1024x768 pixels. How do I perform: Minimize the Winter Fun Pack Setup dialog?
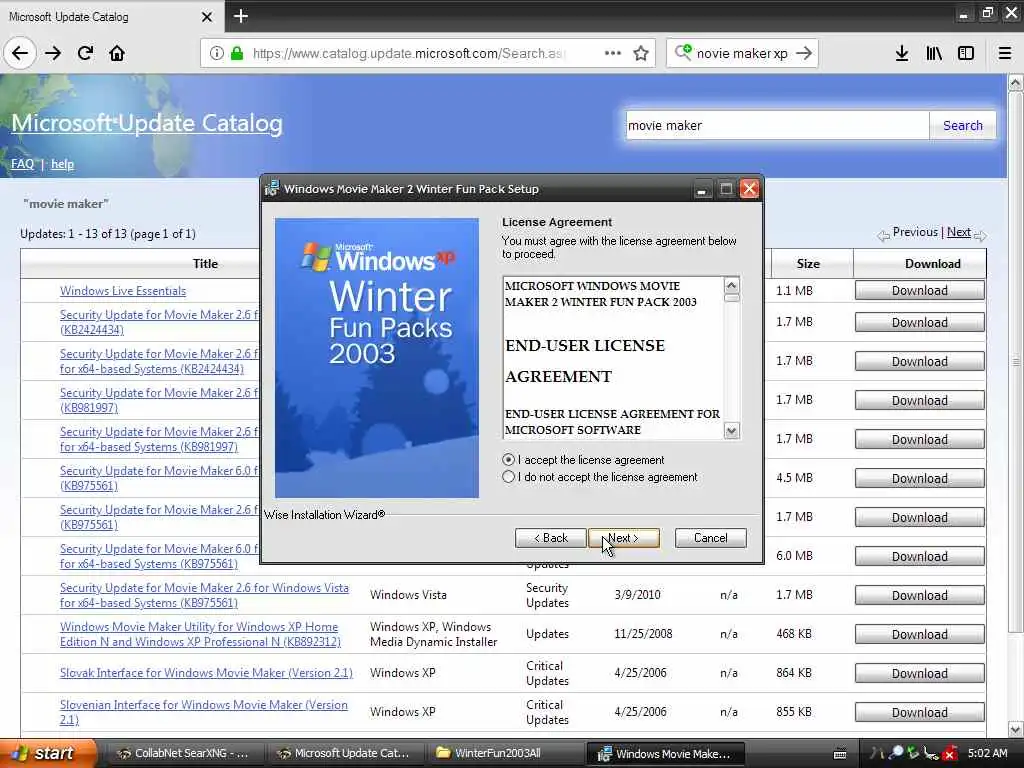(701, 189)
